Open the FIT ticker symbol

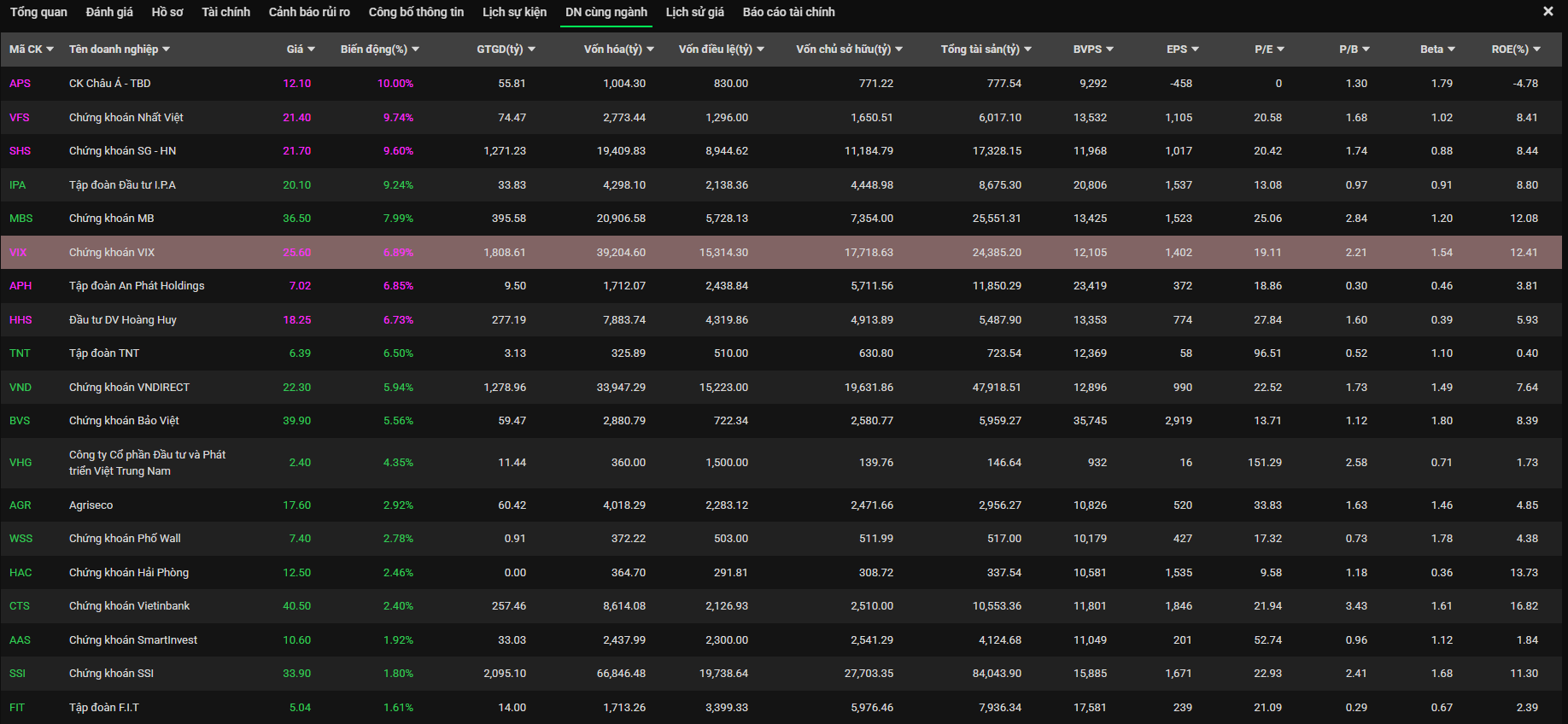point(17,708)
